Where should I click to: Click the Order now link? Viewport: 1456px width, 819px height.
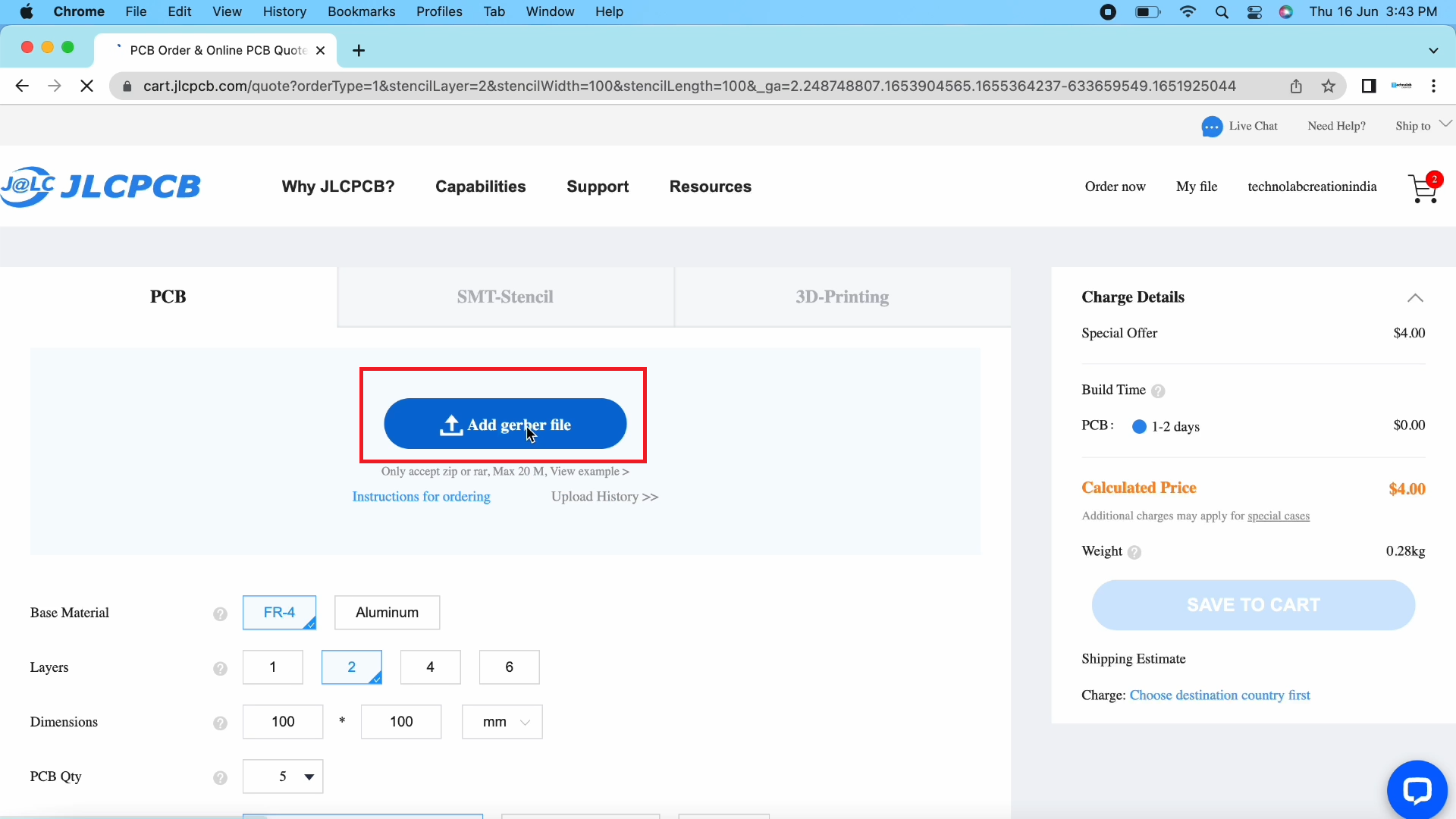point(1116,187)
